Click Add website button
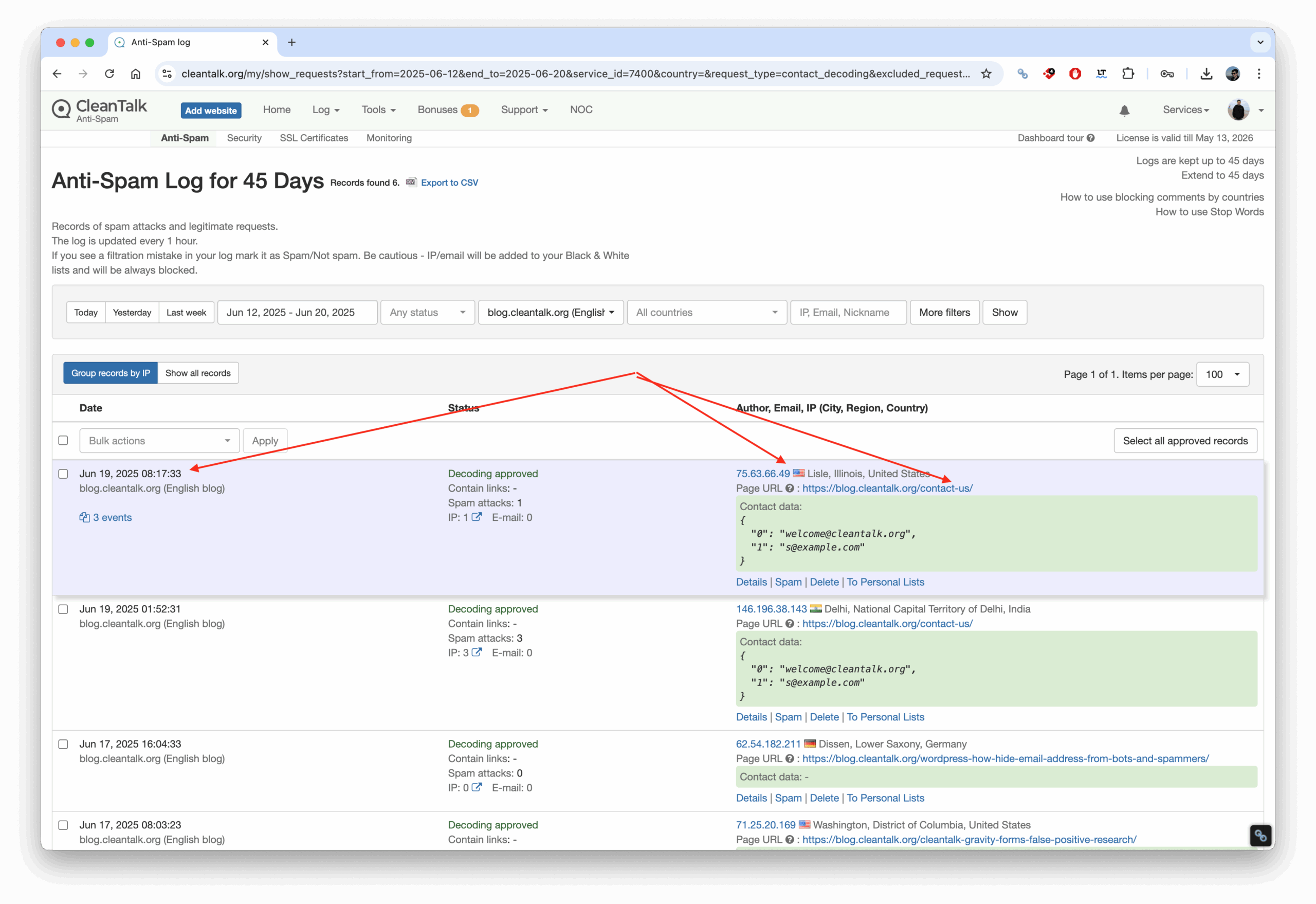 click(x=211, y=111)
